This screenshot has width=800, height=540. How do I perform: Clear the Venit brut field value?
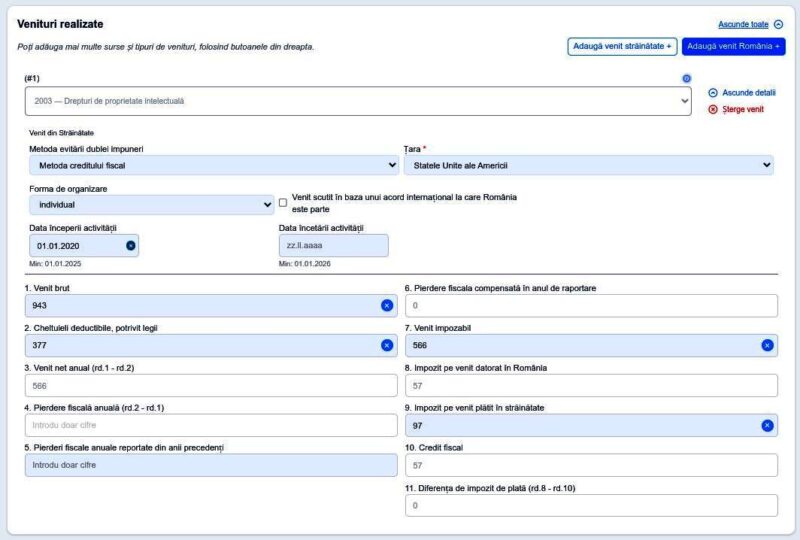(x=387, y=305)
